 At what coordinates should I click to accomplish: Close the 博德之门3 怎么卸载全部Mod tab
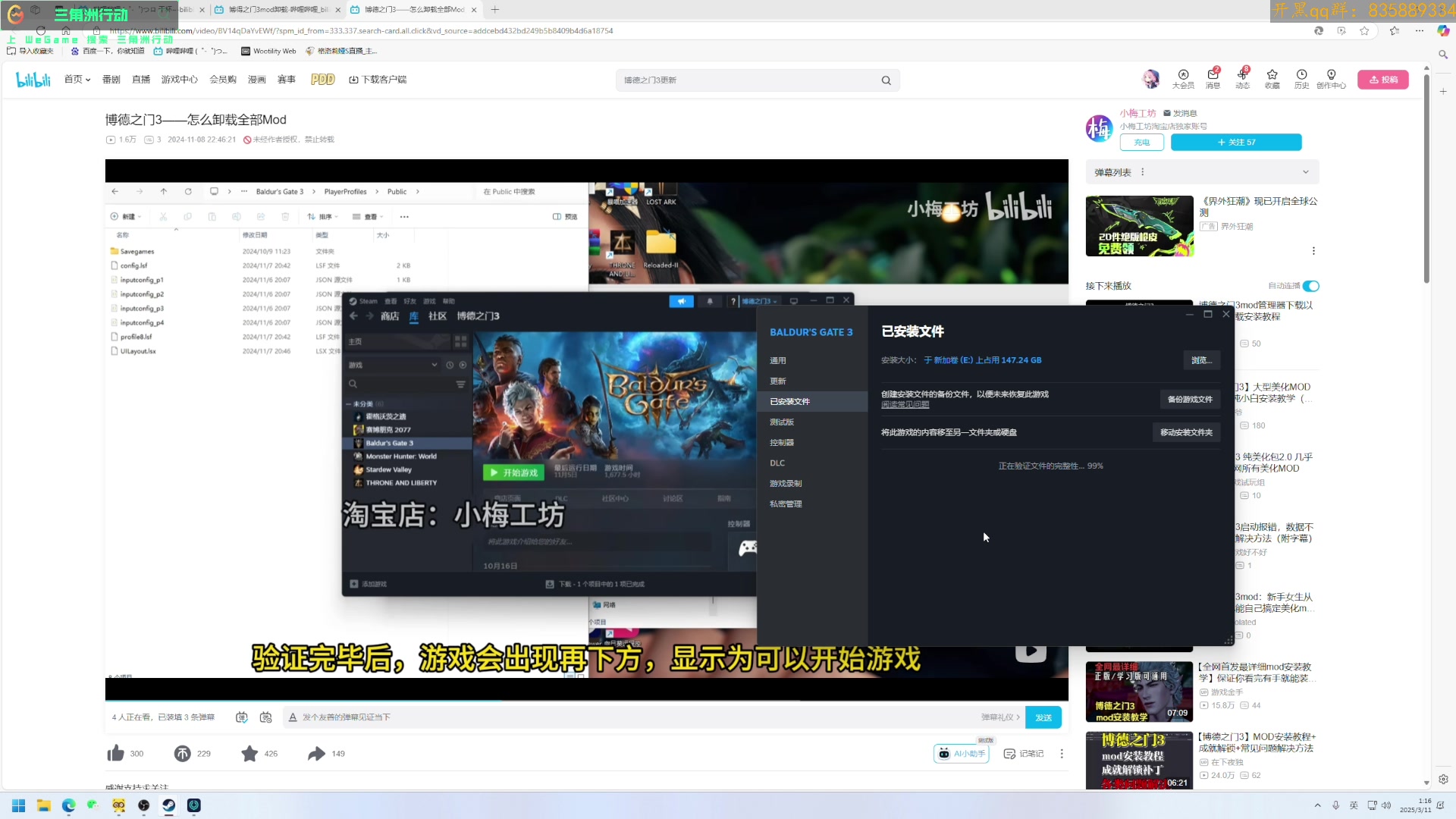[x=474, y=10]
